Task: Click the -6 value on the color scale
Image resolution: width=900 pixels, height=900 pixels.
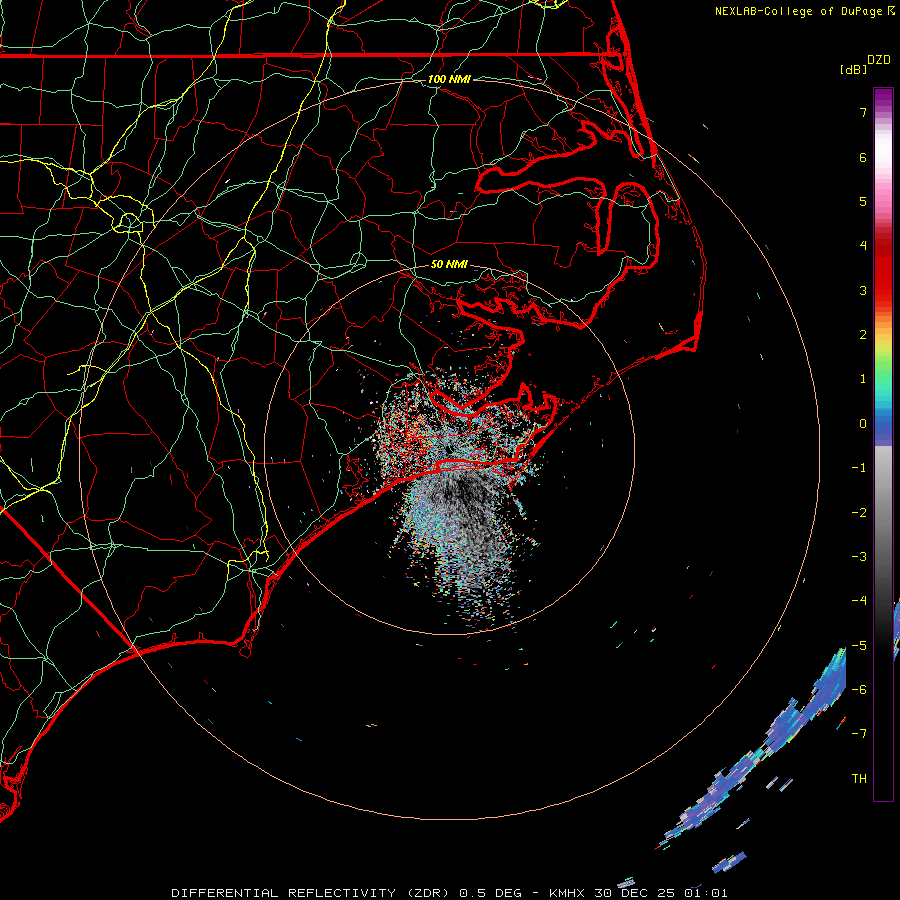Action: pyautogui.click(x=859, y=690)
